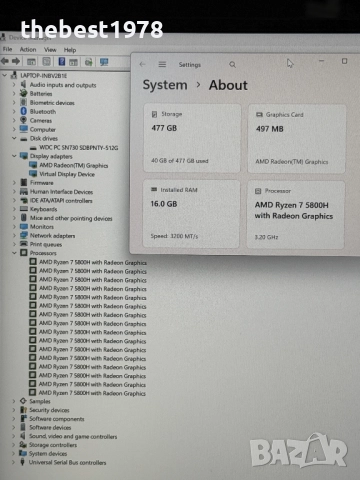The image size is (360, 480).
Task: Select the Cameras category icon
Action: (x=23, y=120)
